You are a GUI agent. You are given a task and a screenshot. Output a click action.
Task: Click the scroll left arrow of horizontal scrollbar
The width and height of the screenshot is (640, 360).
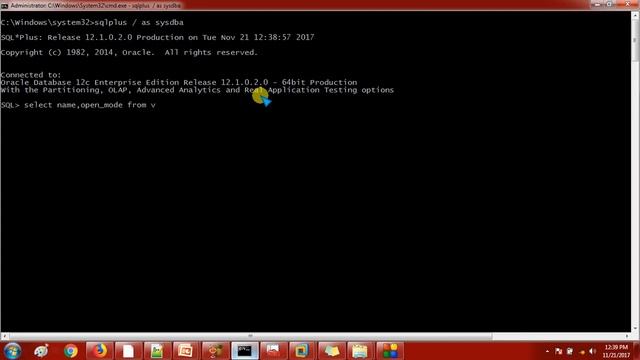[x=4, y=336]
